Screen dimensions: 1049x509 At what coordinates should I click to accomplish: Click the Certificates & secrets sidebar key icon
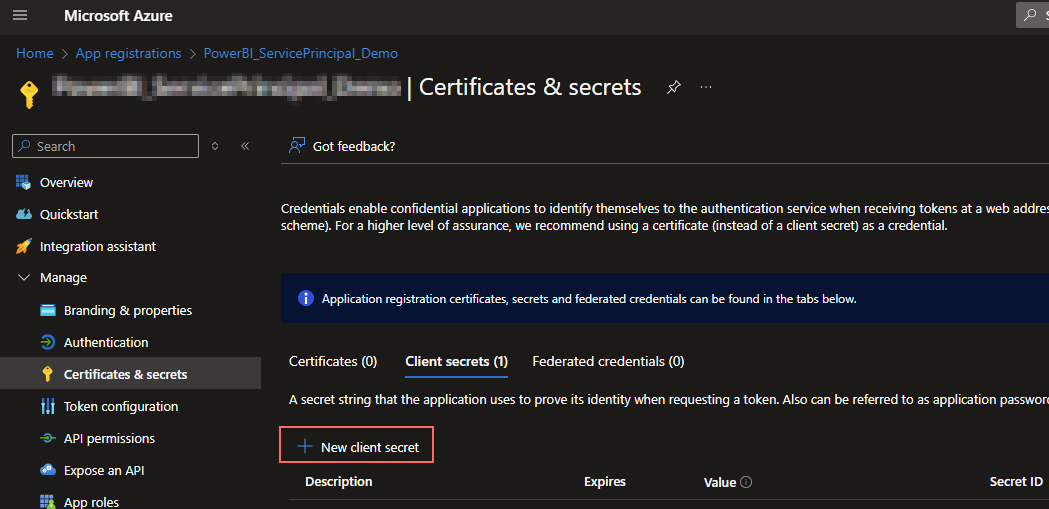pyautogui.click(x=47, y=374)
